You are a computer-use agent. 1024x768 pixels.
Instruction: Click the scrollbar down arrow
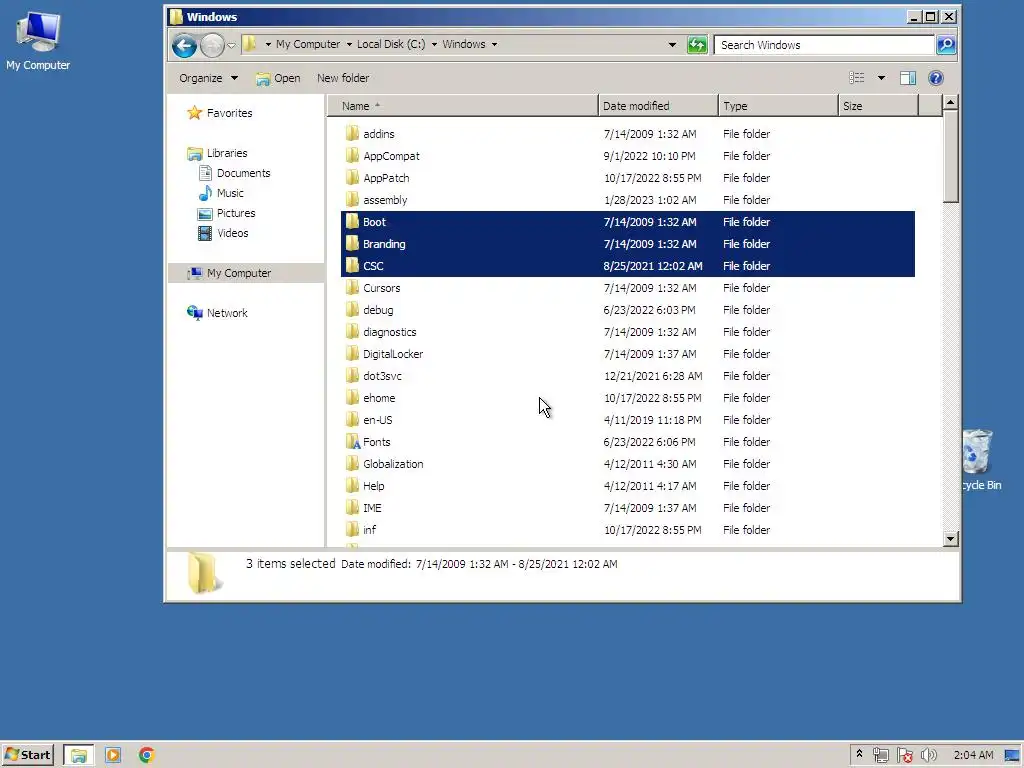pos(951,539)
